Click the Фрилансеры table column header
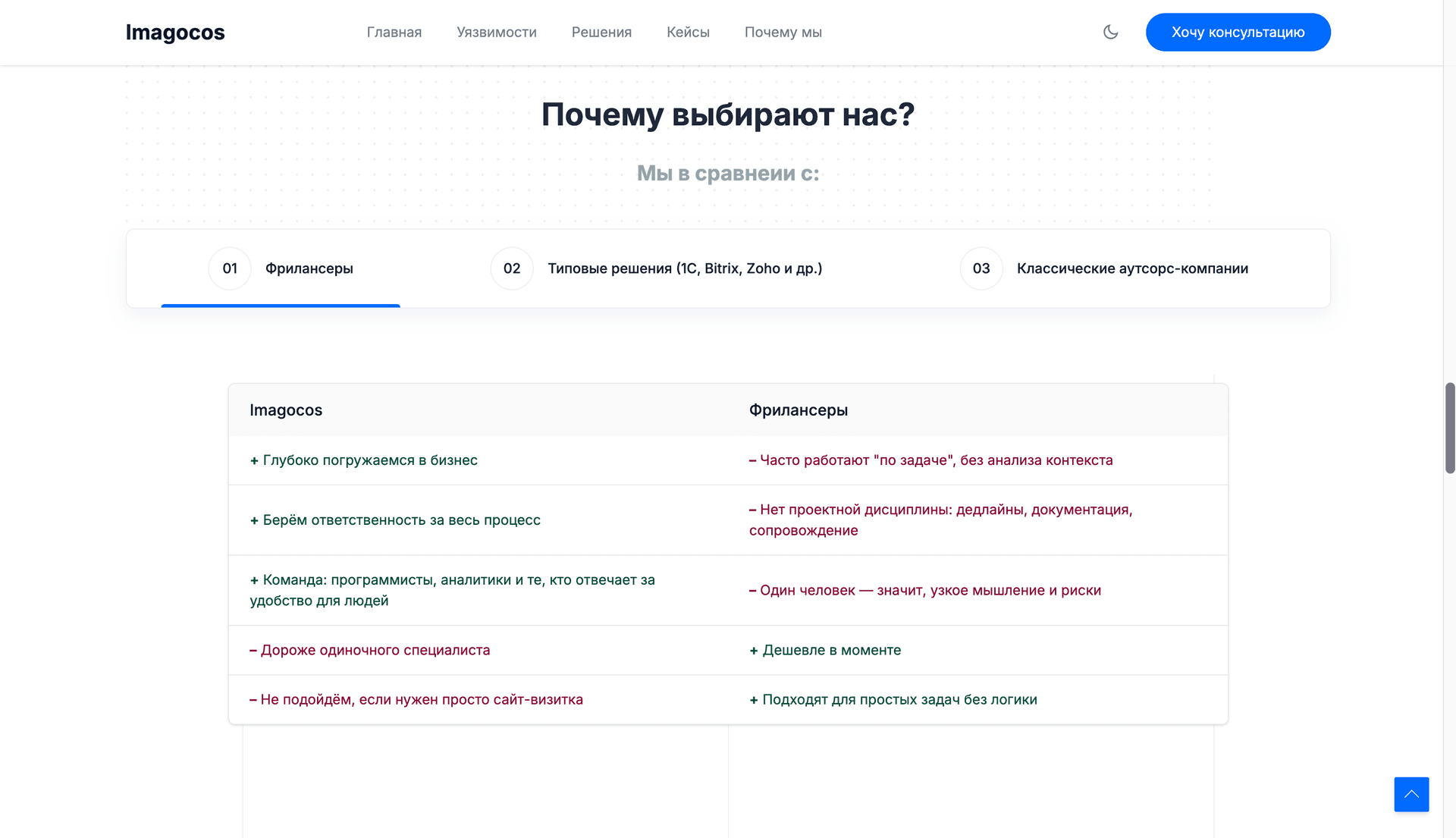 (x=798, y=410)
